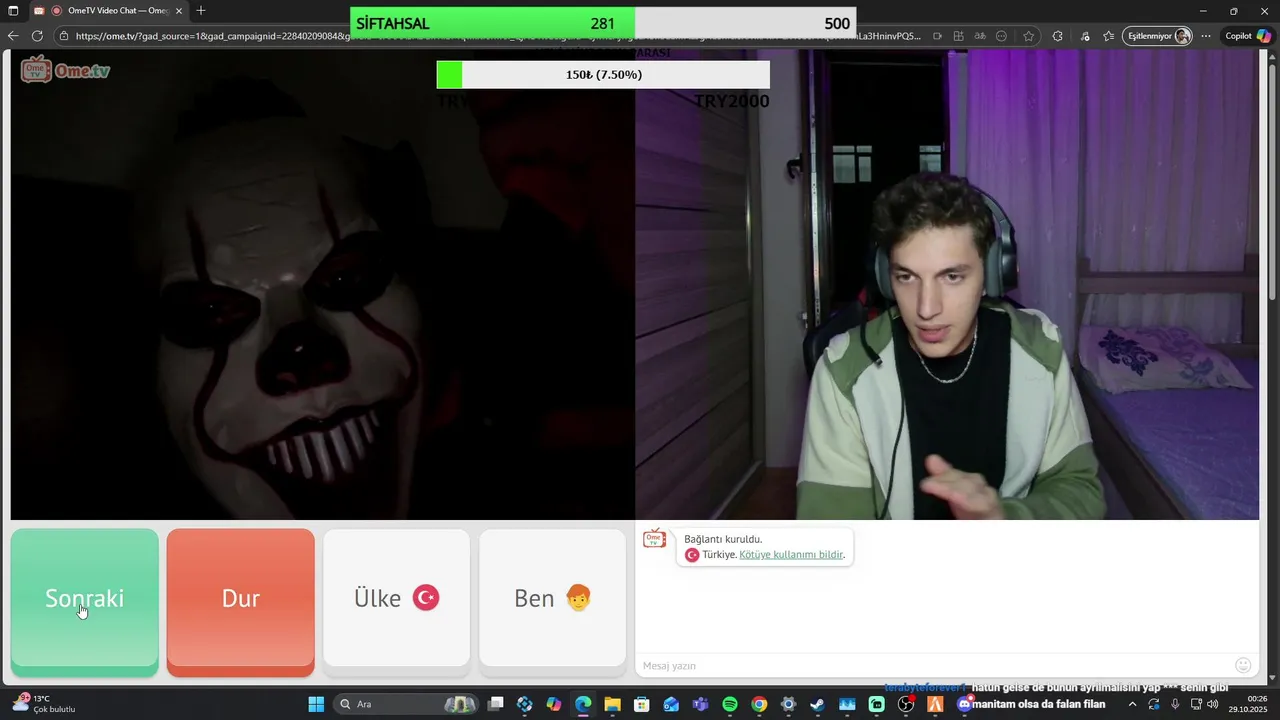The height and width of the screenshot is (720, 1280).
Task: Open Microsoft Teams from the taskbar
Action: [x=700, y=704]
